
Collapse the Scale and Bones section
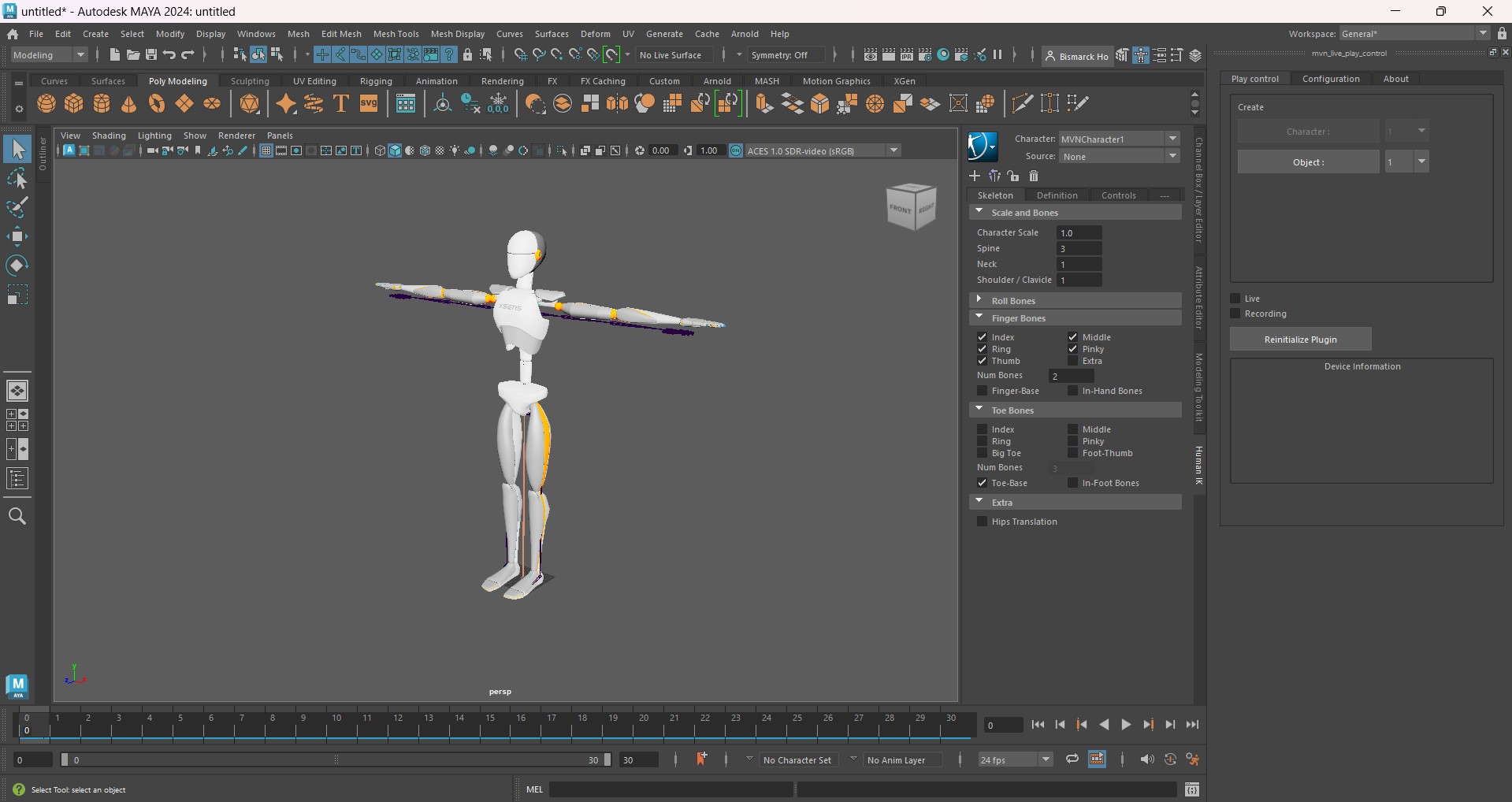[1075, 213]
